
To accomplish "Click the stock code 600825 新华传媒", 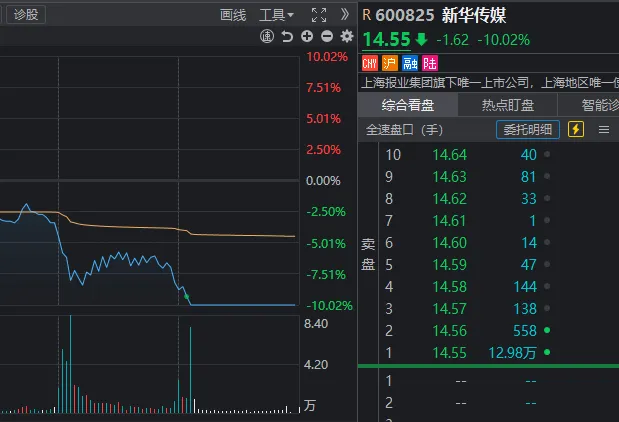I will 441,15.
